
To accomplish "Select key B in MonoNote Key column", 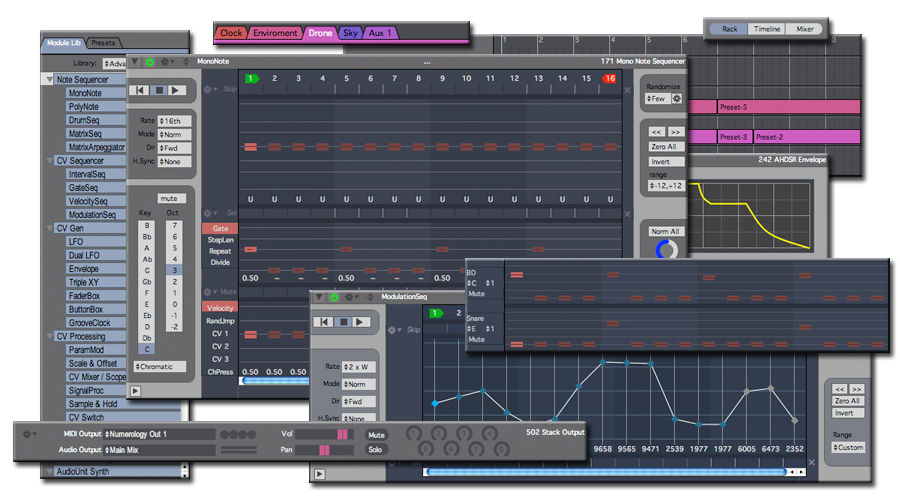I will pyautogui.click(x=147, y=226).
